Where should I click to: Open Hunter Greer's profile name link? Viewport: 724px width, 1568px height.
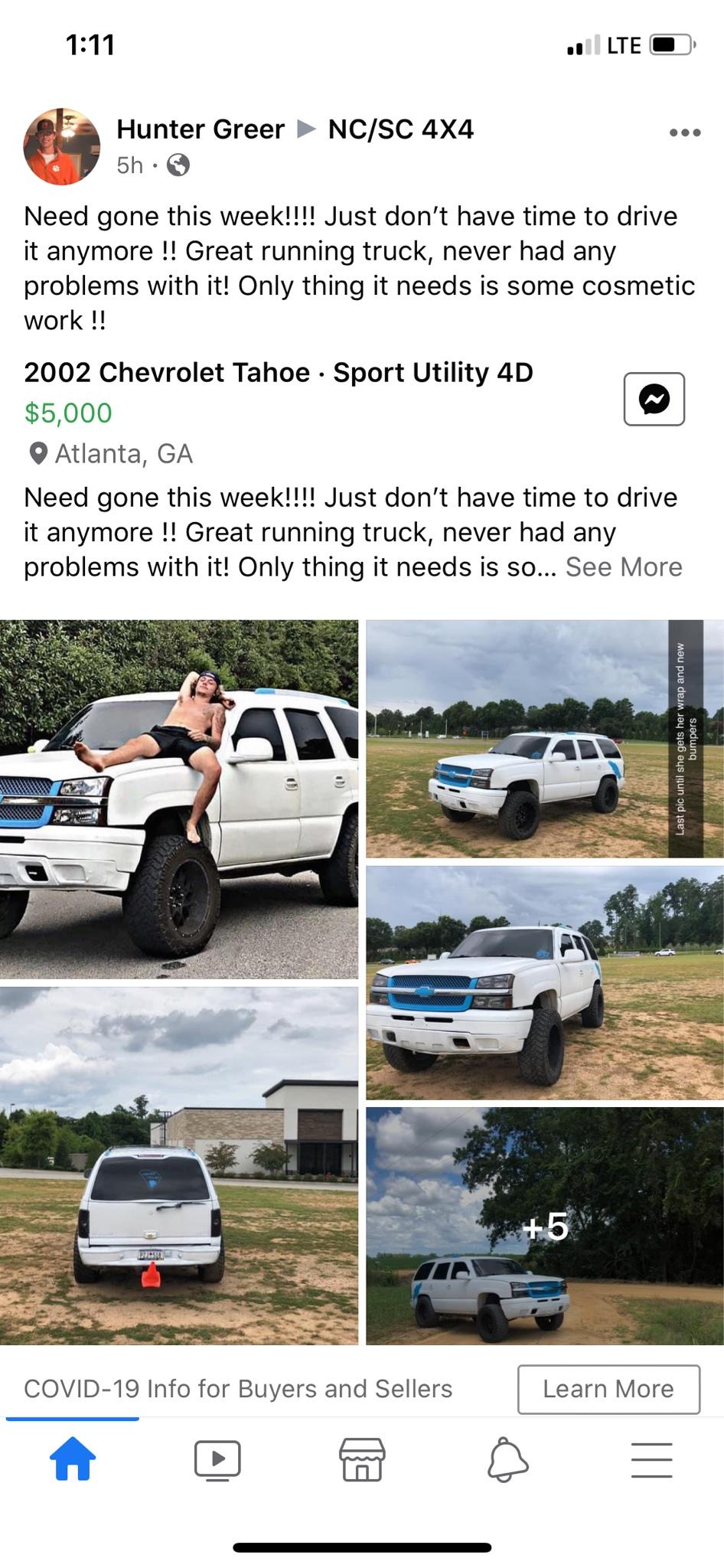[201, 129]
